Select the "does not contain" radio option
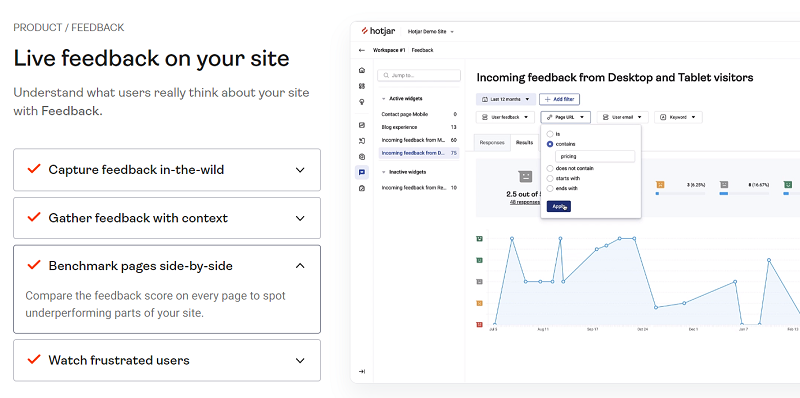 coord(549,168)
